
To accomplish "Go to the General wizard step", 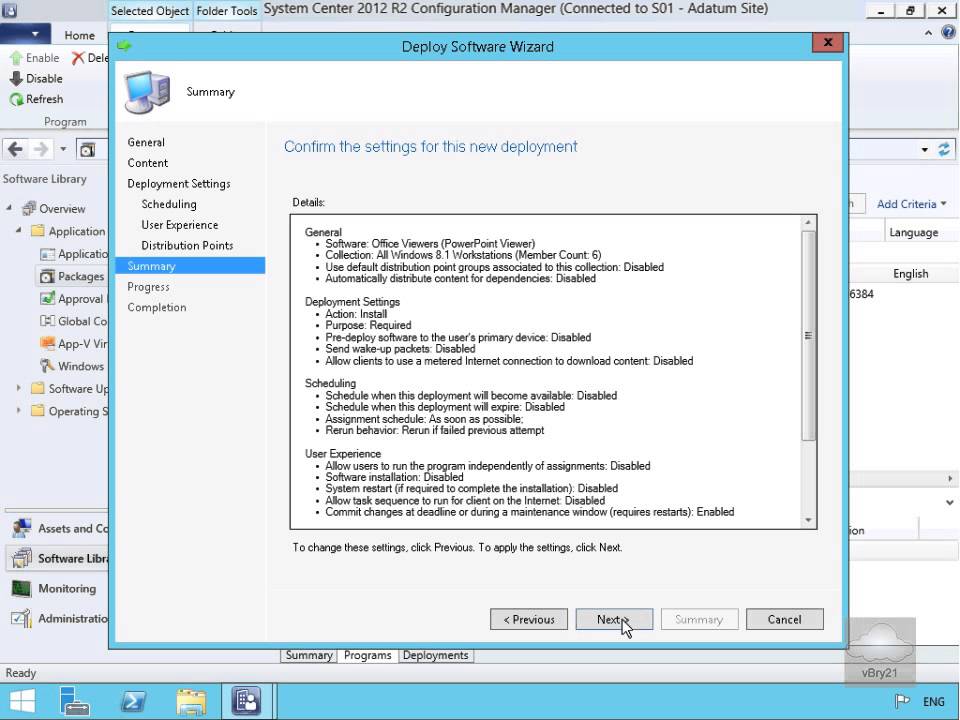I will pyautogui.click(x=146, y=142).
